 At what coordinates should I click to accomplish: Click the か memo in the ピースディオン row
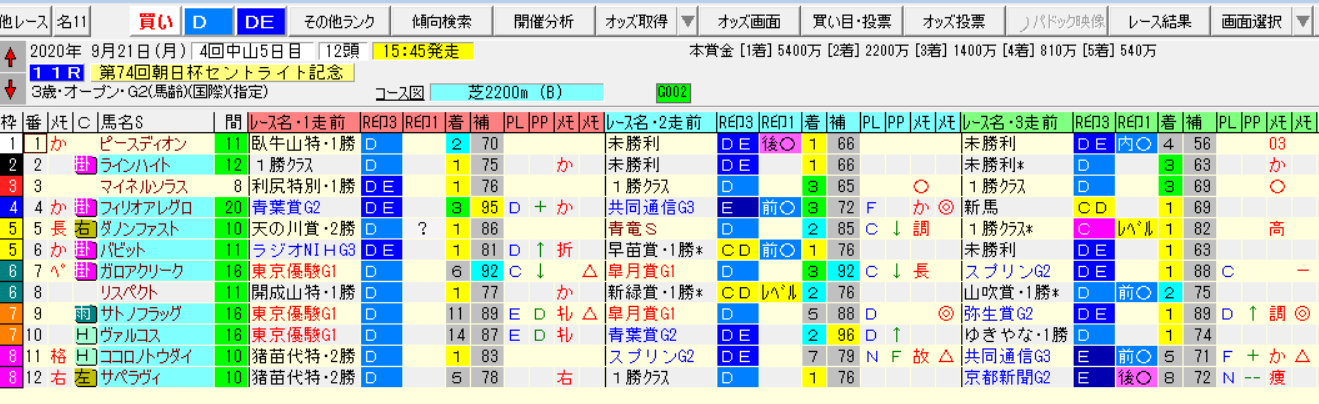click(58, 144)
